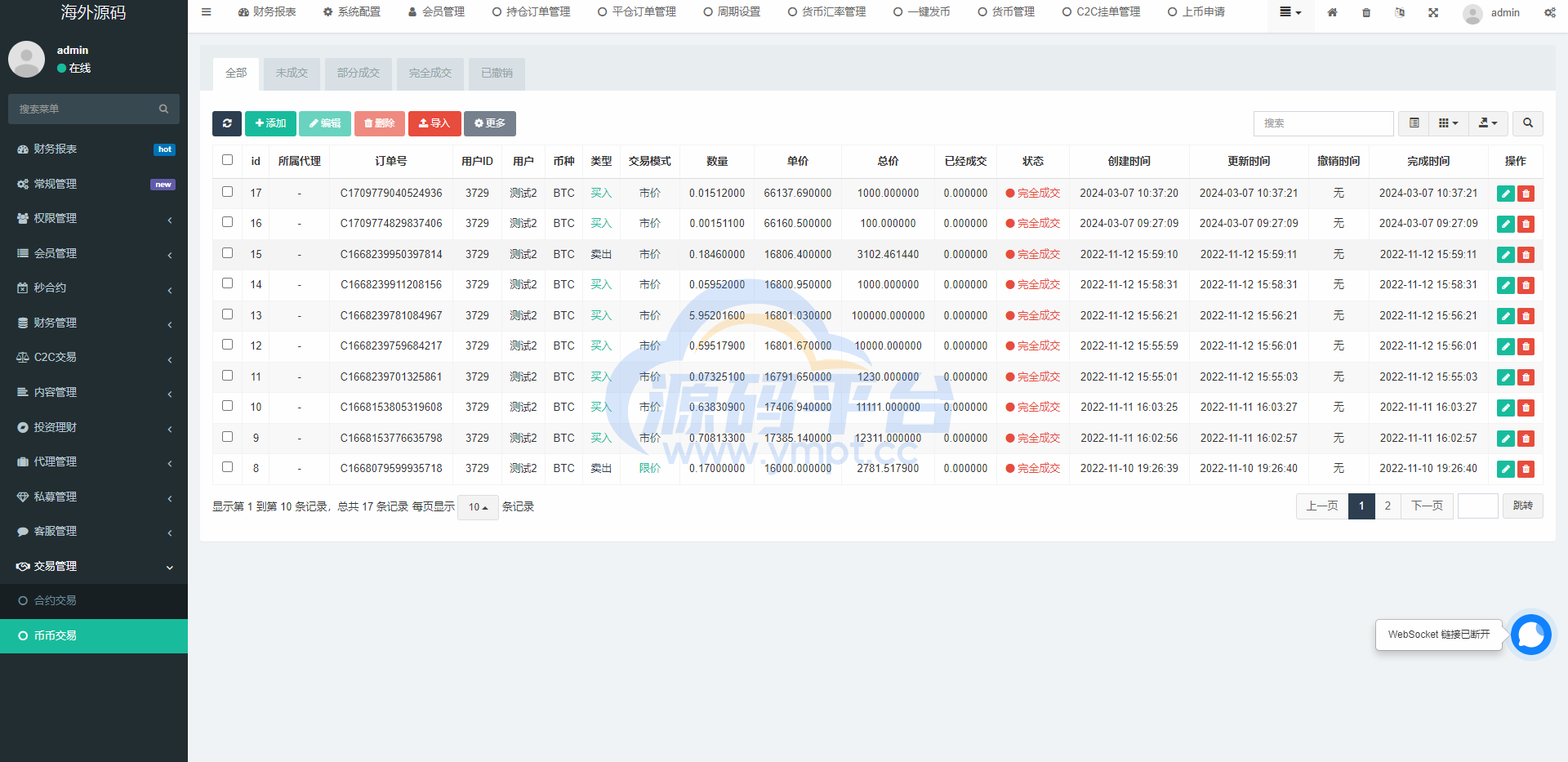Collapse the 交易管理 sidebar menu
The image size is (1568, 762).
point(94,567)
